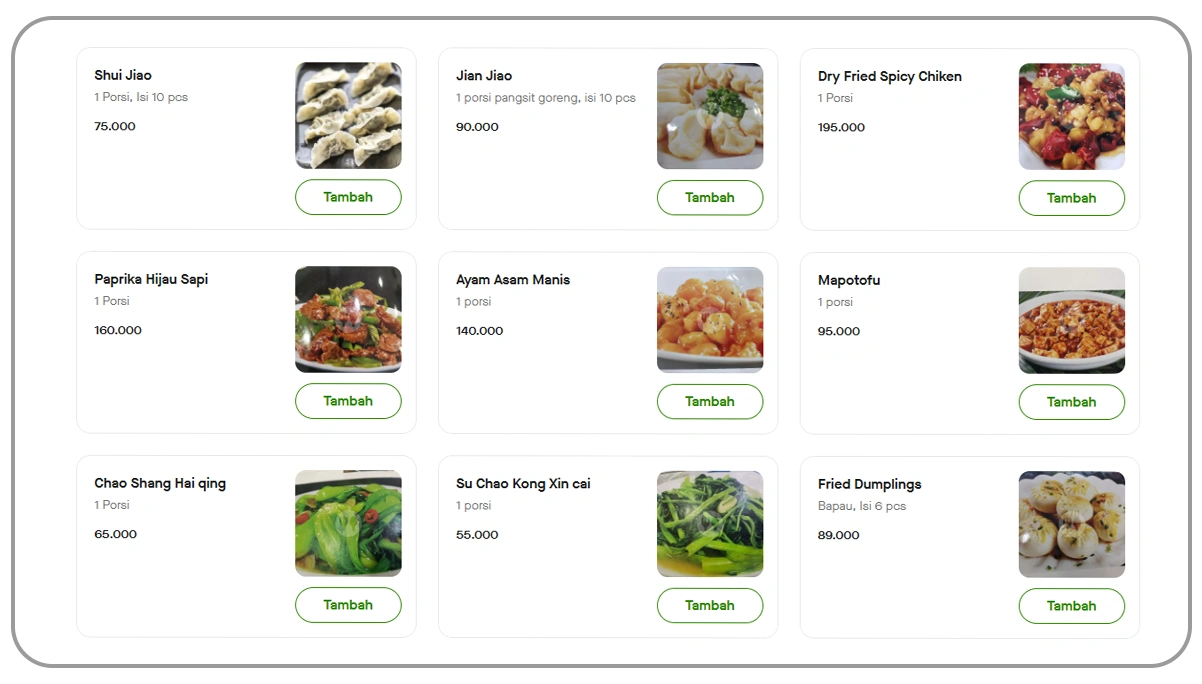View the Jian Jiao food image
This screenshot has height=684, width=1202.
click(x=709, y=116)
